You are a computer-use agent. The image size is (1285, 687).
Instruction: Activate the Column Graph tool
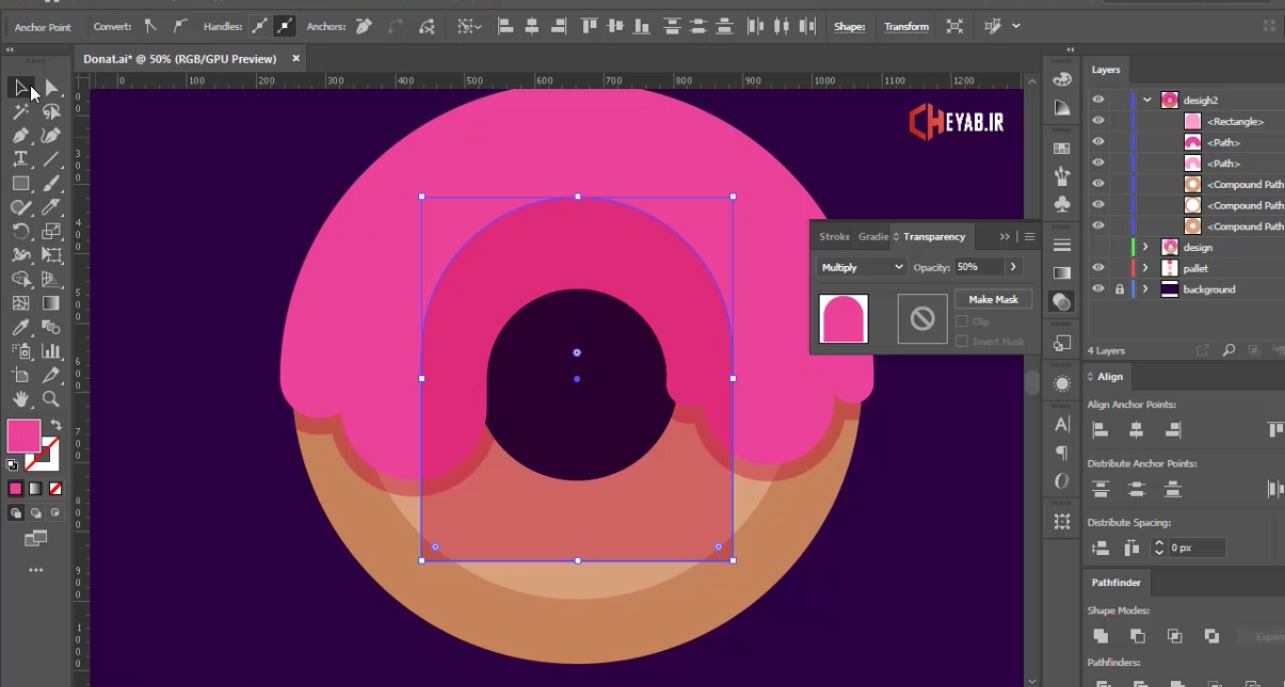coord(51,351)
